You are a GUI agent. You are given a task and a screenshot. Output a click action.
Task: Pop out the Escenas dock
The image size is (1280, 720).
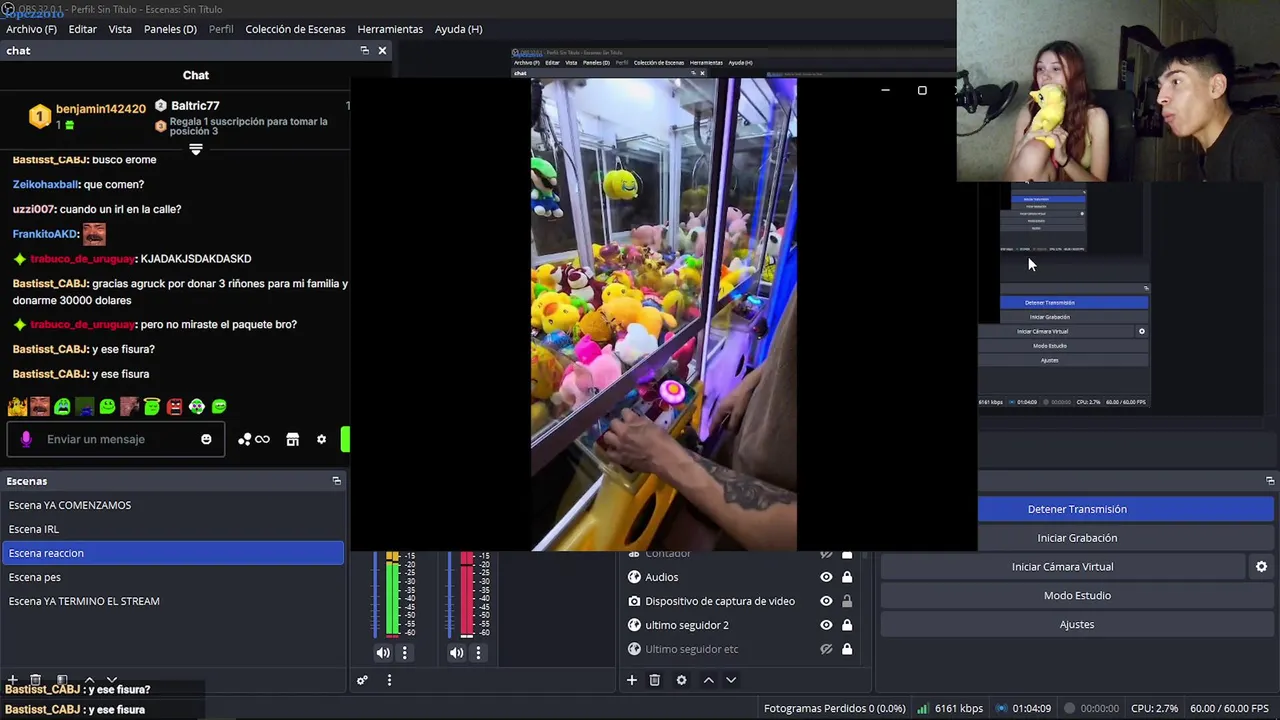pyautogui.click(x=336, y=481)
